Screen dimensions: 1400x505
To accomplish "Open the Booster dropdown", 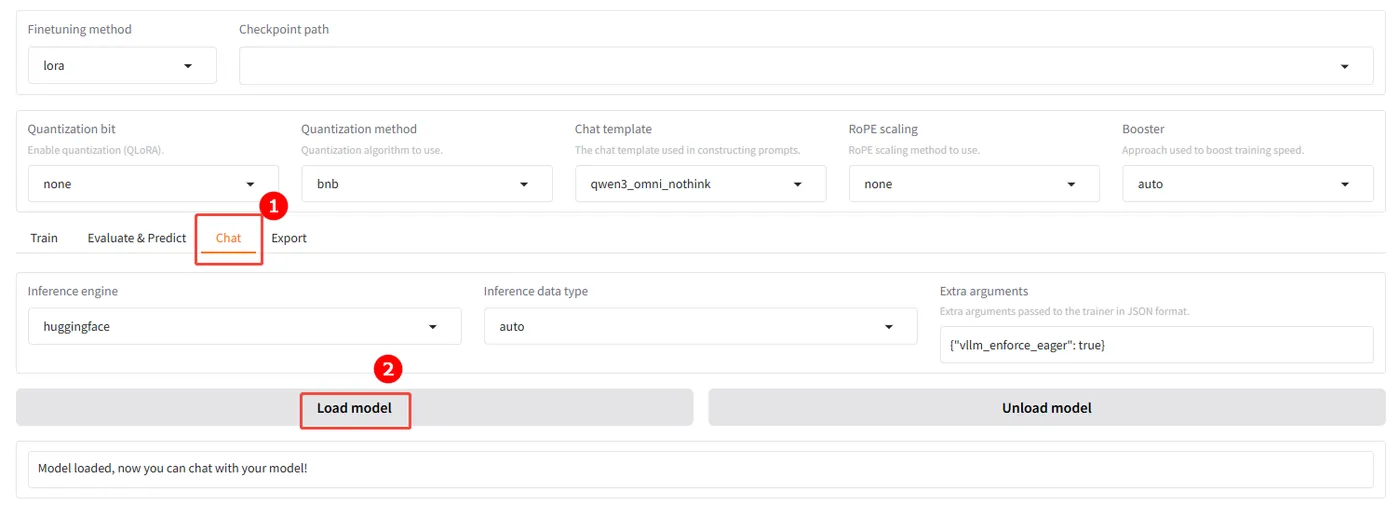I will 1247,184.
